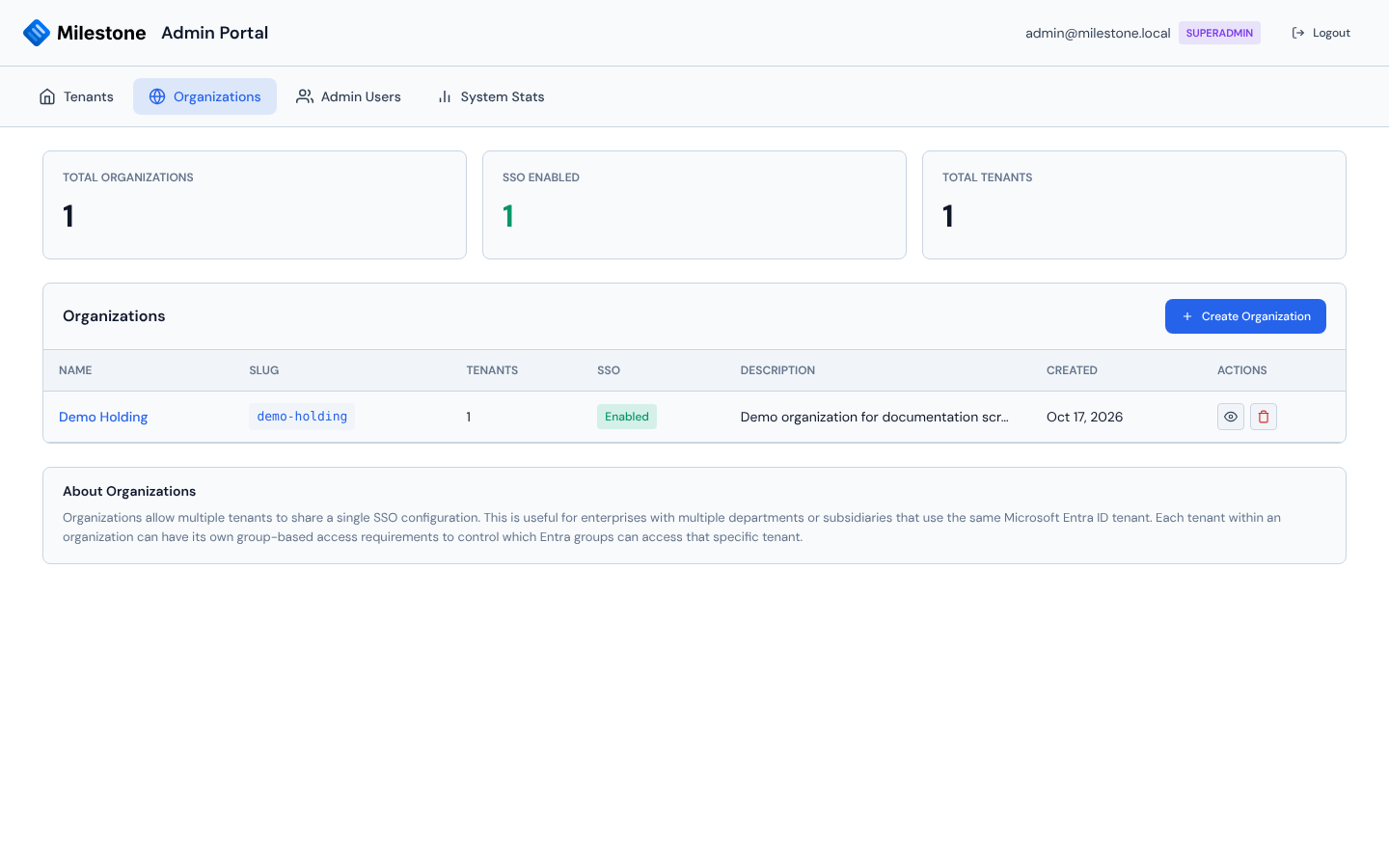
Task: Delete Demo Holding with trash icon
Action: 1264,417
